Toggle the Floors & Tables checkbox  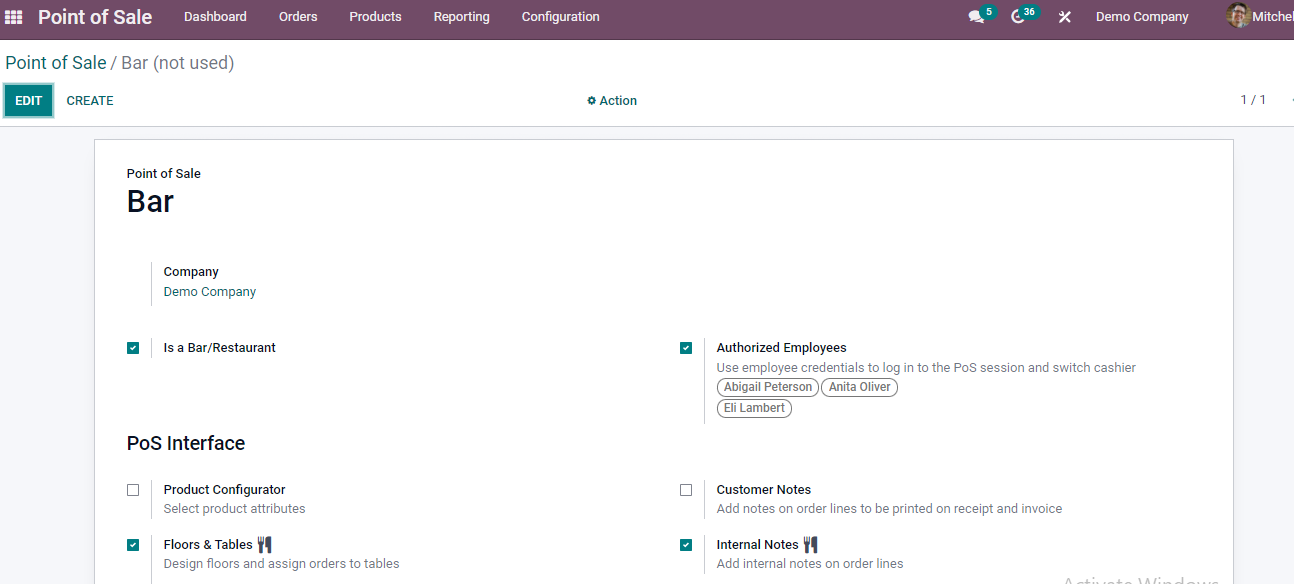point(133,545)
